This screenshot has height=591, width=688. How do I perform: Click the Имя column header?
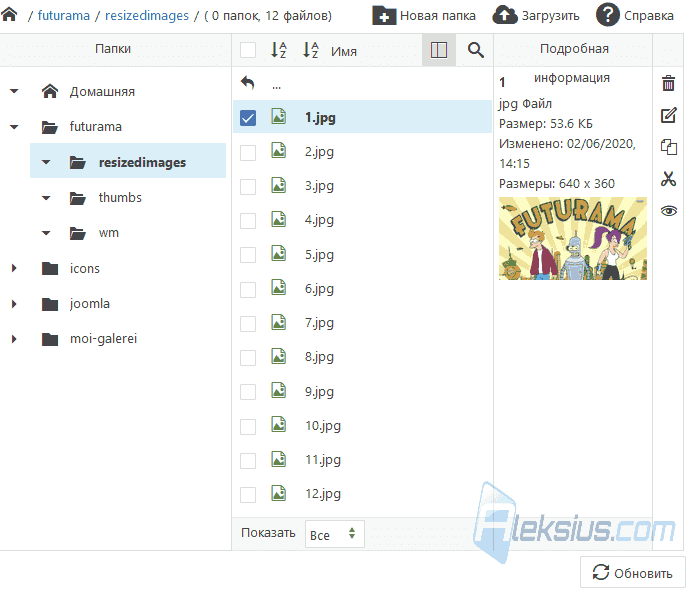click(344, 52)
